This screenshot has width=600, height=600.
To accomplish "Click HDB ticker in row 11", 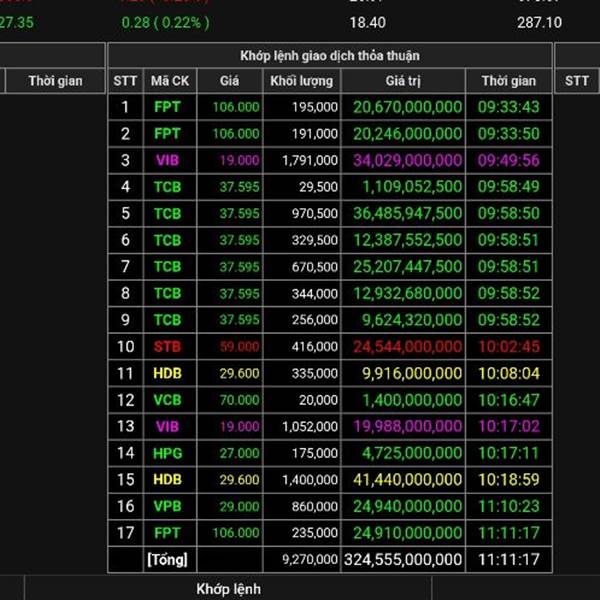I will click(x=167, y=373).
